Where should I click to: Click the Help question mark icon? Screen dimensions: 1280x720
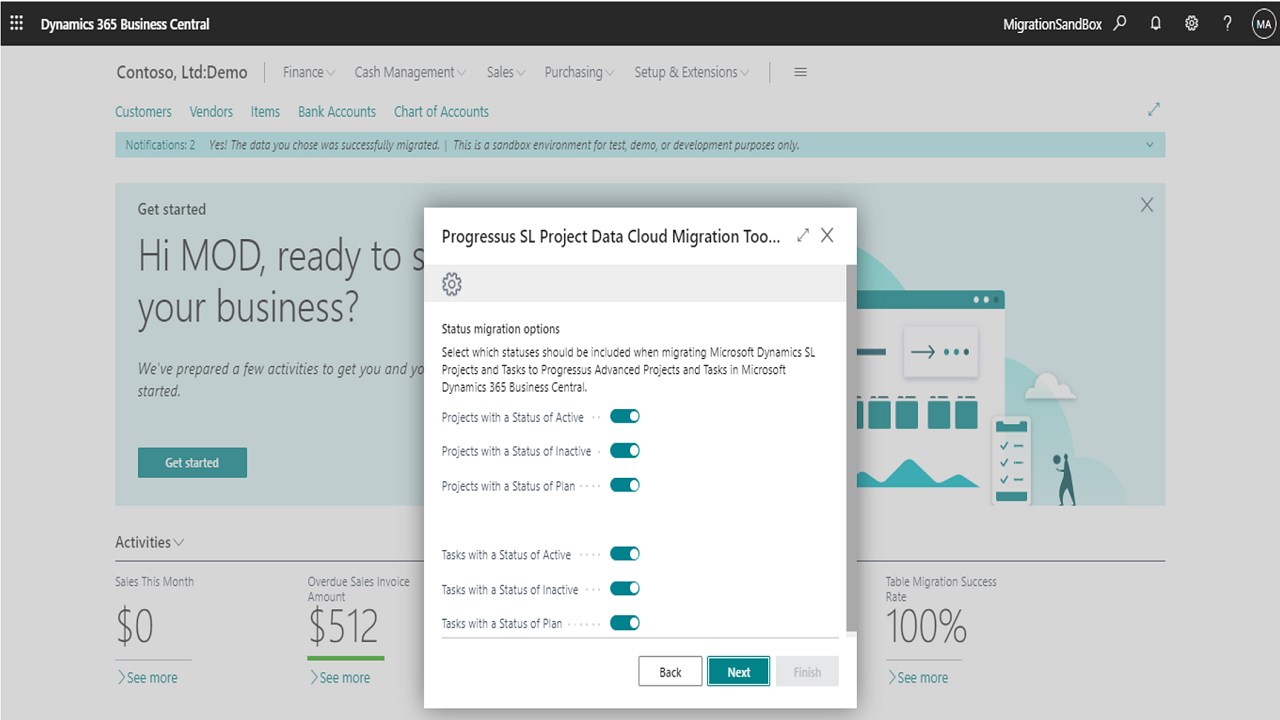(x=1227, y=23)
